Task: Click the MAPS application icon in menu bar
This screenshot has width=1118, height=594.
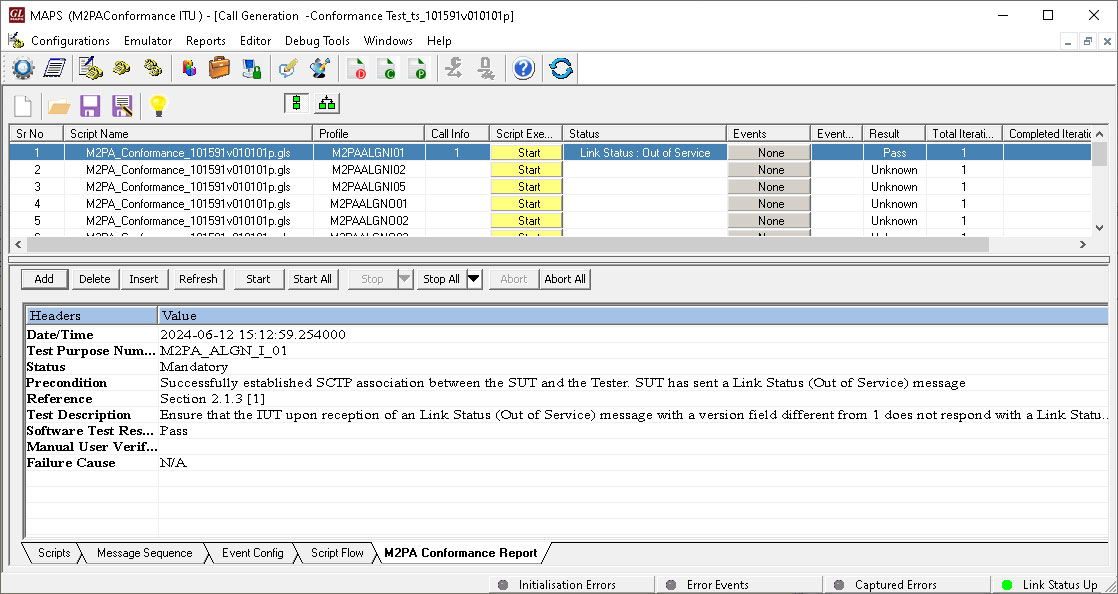Action: click(15, 40)
